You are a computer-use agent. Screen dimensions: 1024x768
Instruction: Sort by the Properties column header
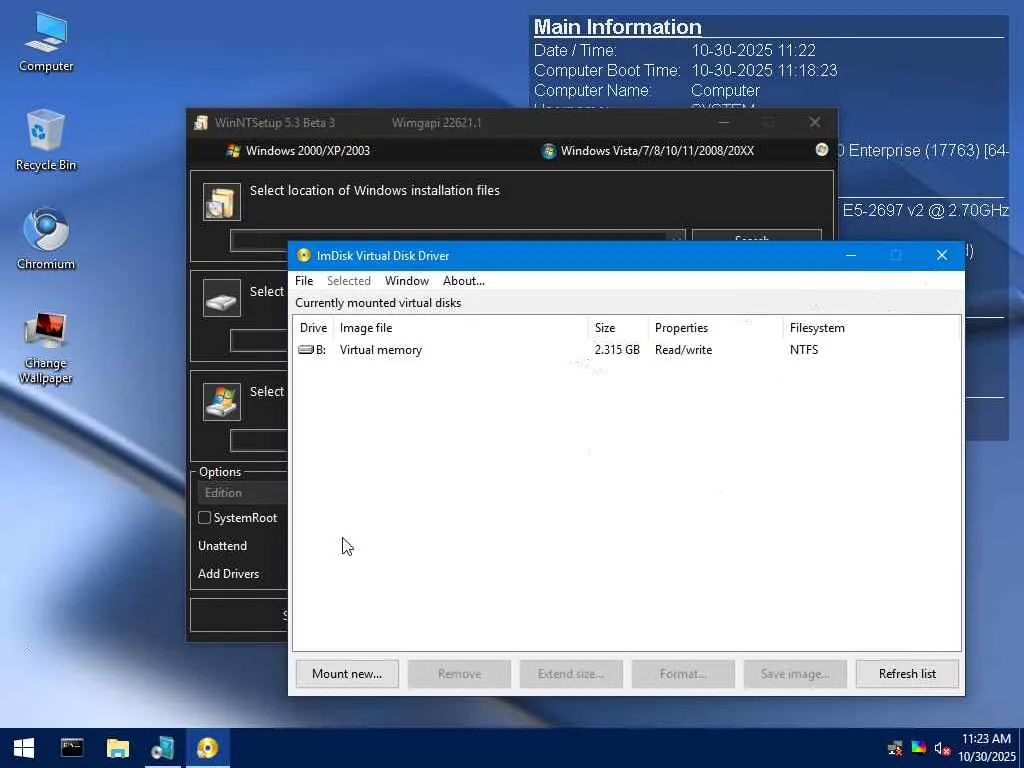(x=716, y=328)
